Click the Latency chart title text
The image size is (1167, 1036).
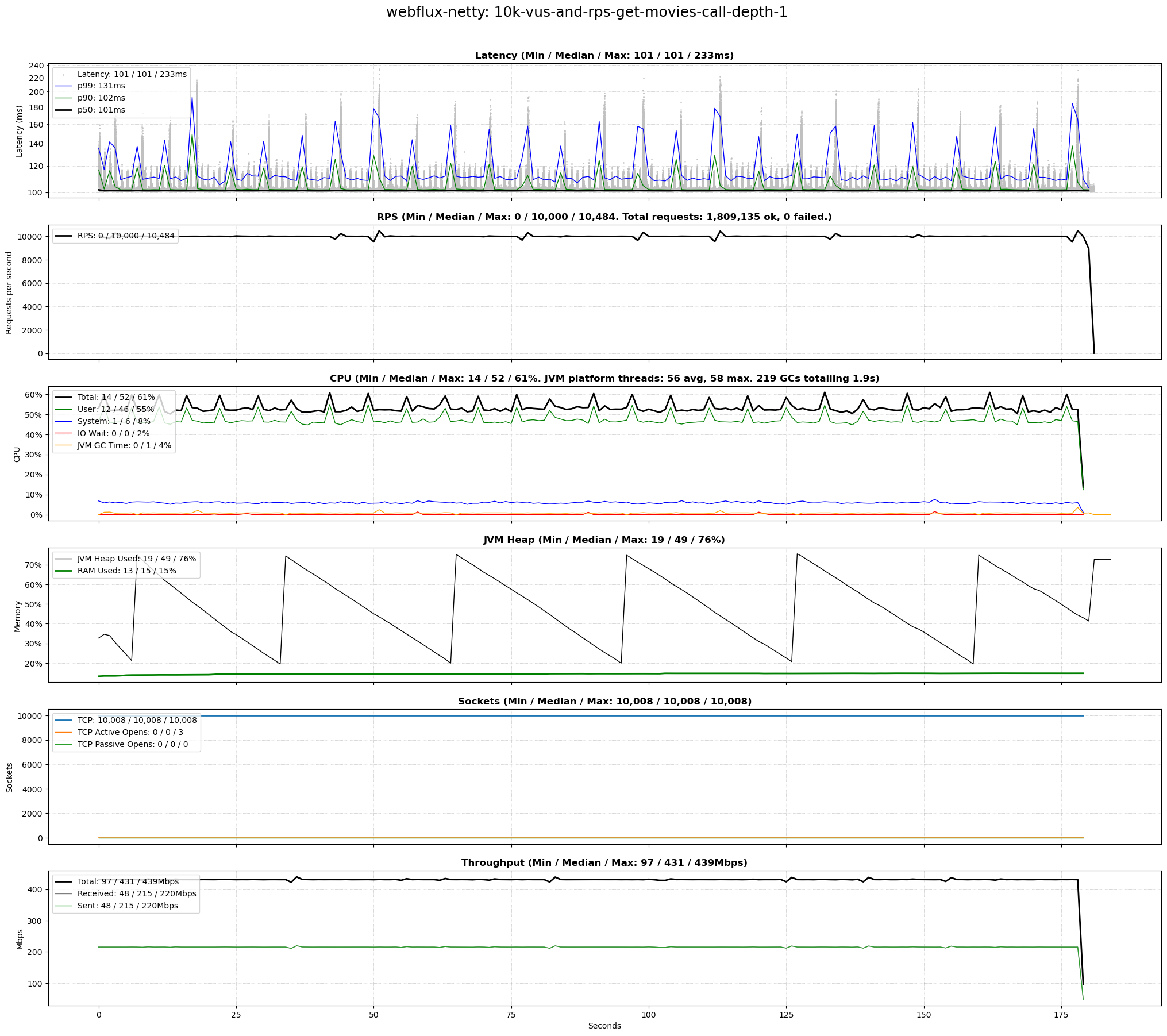point(604,56)
